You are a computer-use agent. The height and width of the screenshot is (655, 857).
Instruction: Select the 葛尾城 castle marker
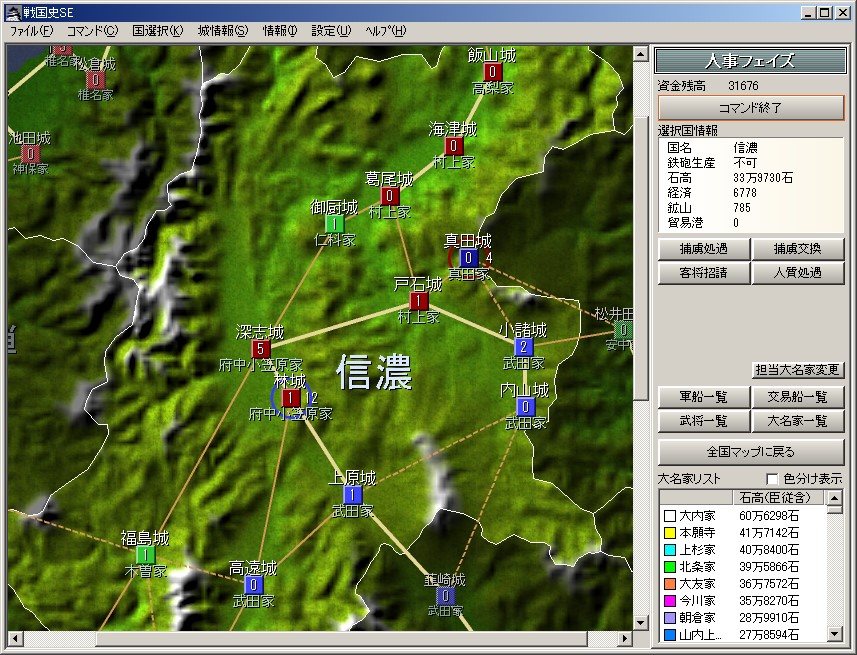point(389,195)
